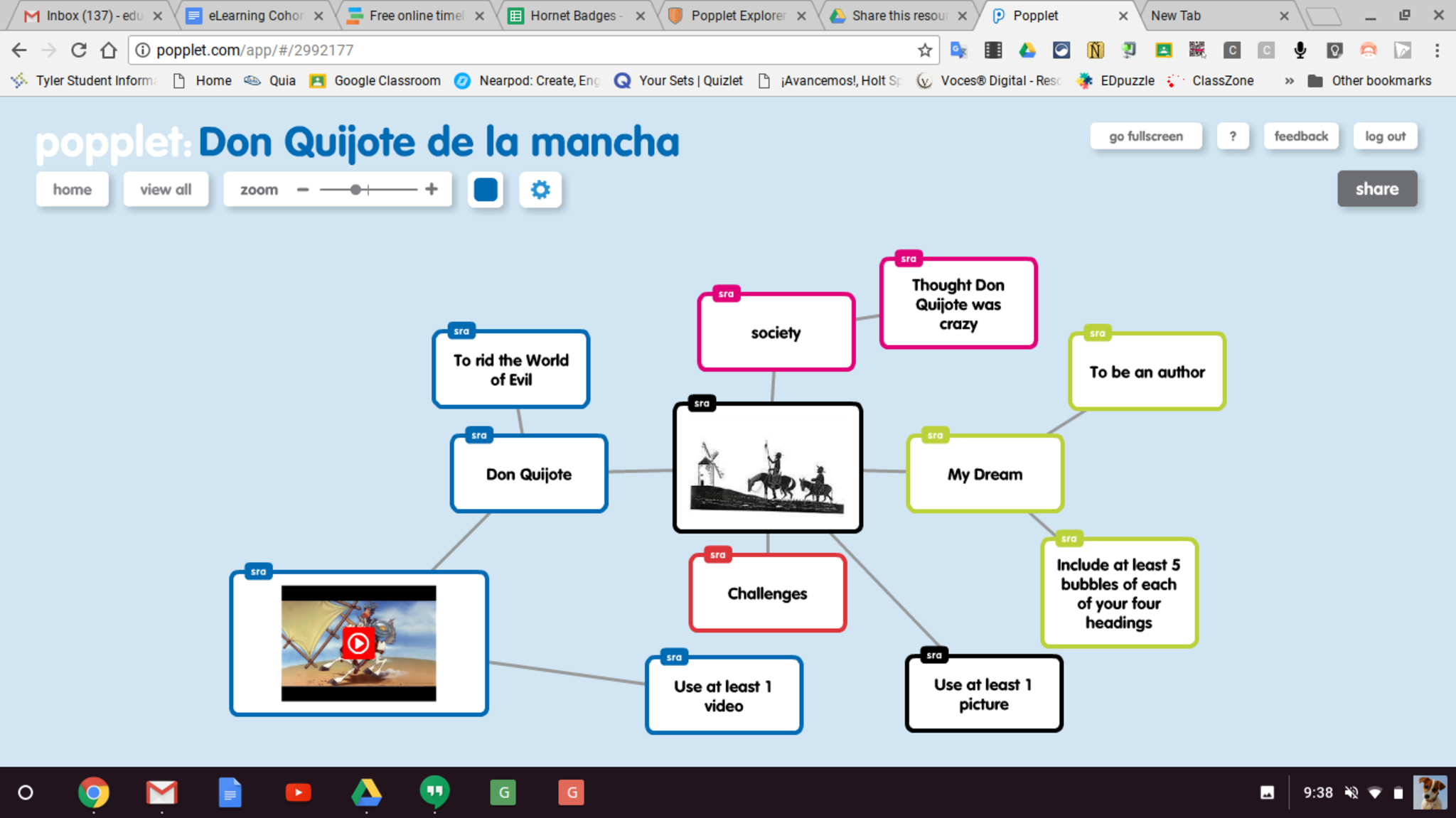Open YouTube from the taskbar shelf
1456x818 pixels.
pyautogui.click(x=298, y=792)
